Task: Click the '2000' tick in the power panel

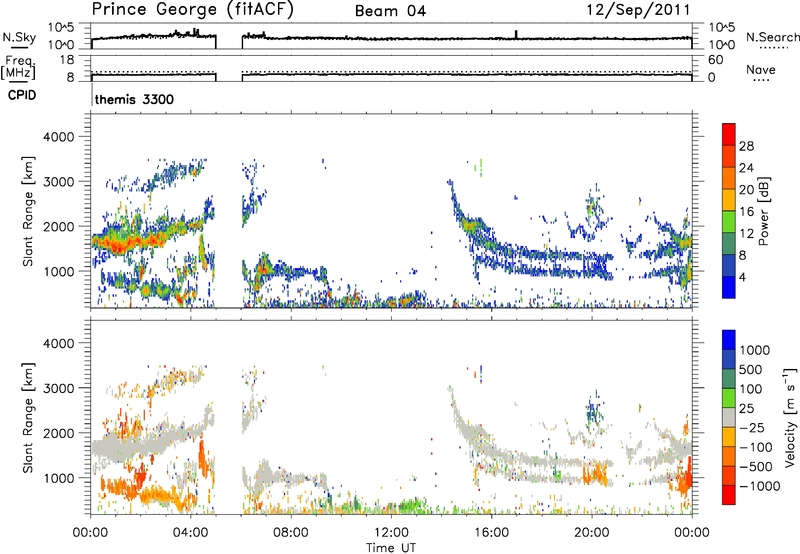Action: (58, 226)
